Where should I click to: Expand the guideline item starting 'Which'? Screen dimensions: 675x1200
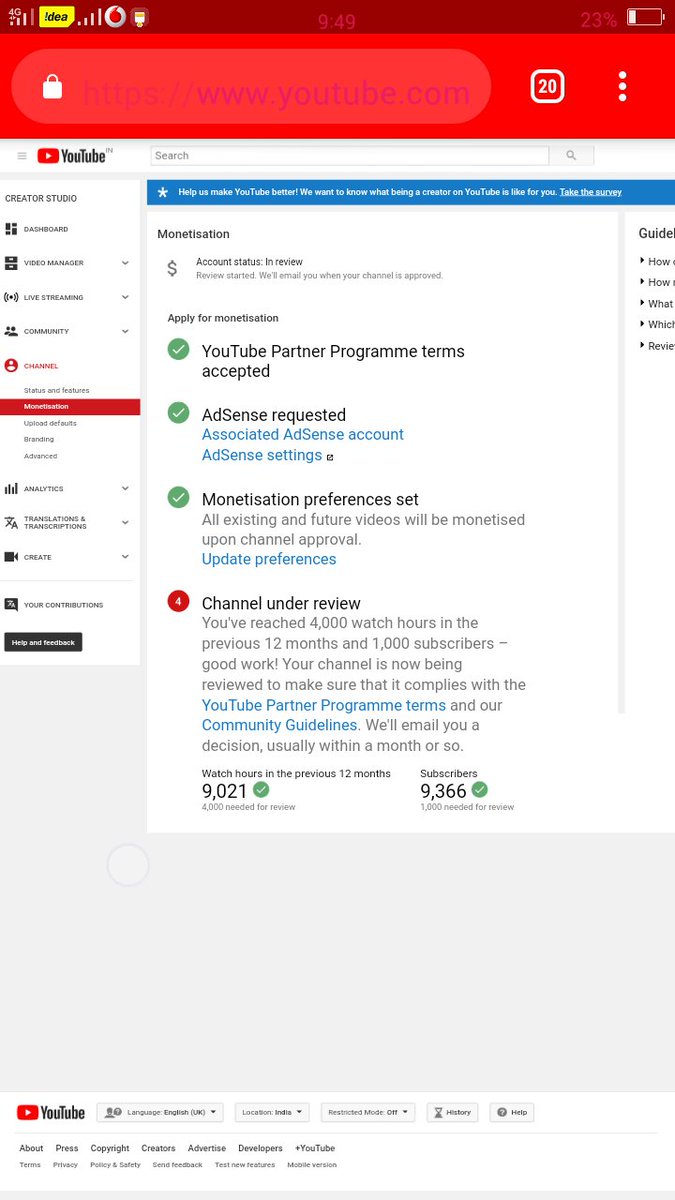pos(657,324)
